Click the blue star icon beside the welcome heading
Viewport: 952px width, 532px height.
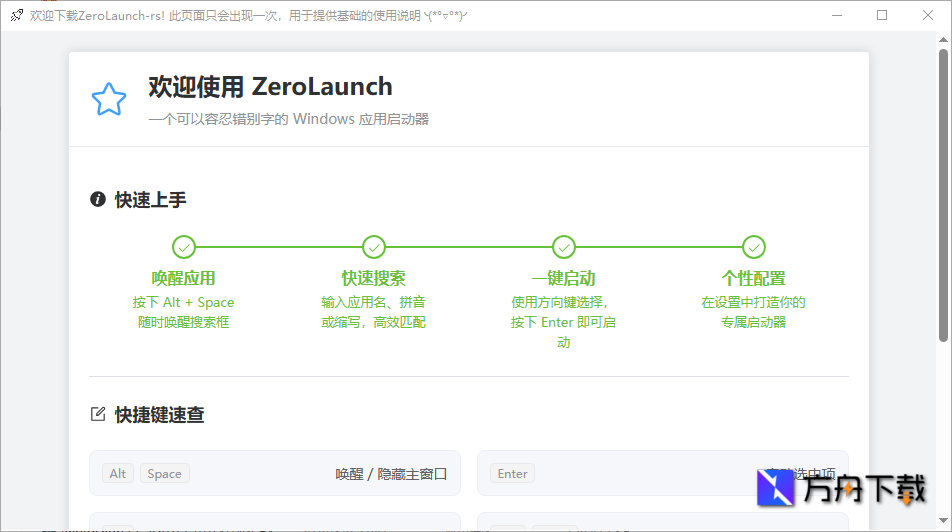click(109, 99)
